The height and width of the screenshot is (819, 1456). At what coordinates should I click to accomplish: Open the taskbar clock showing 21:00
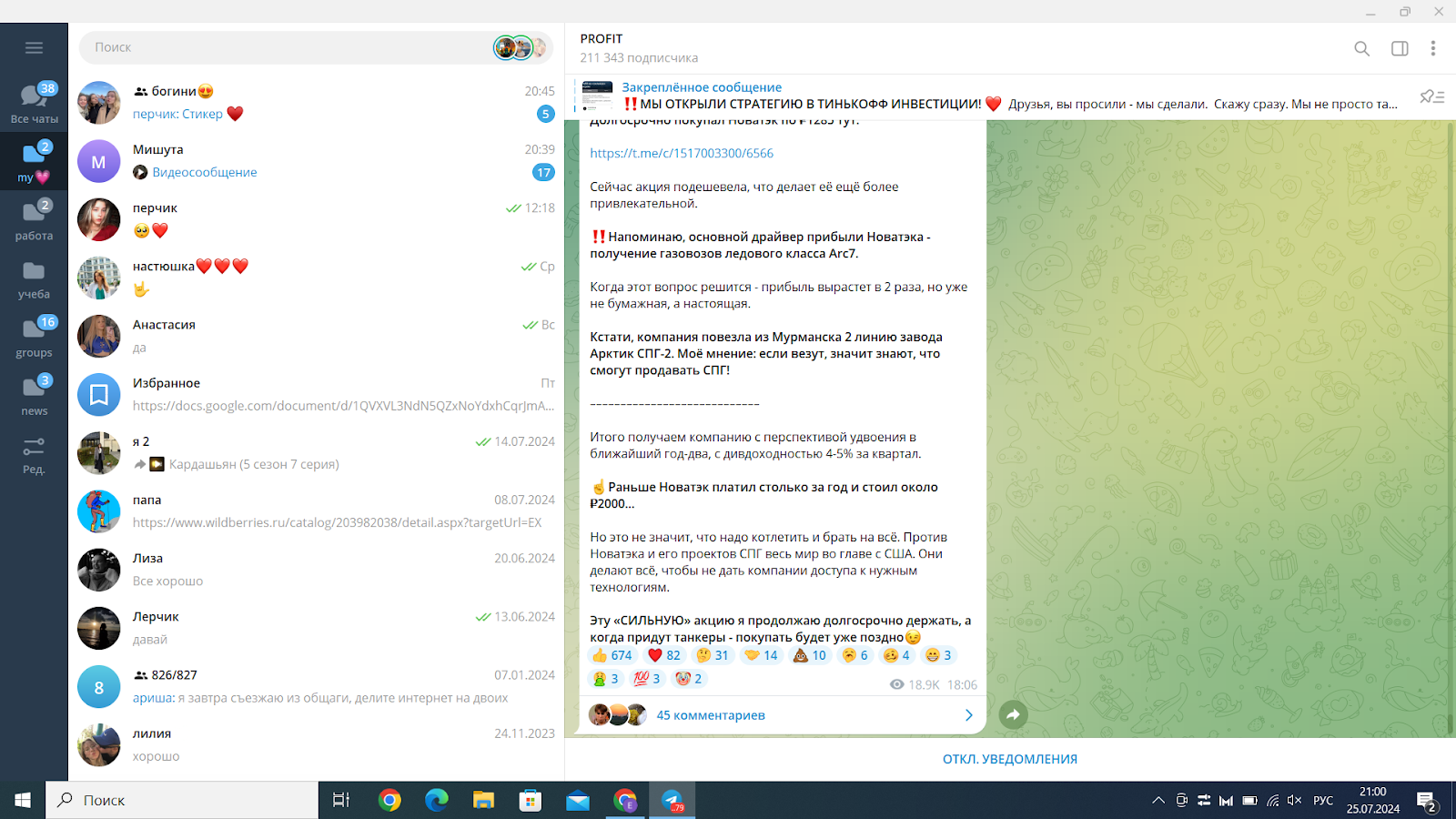1373,800
